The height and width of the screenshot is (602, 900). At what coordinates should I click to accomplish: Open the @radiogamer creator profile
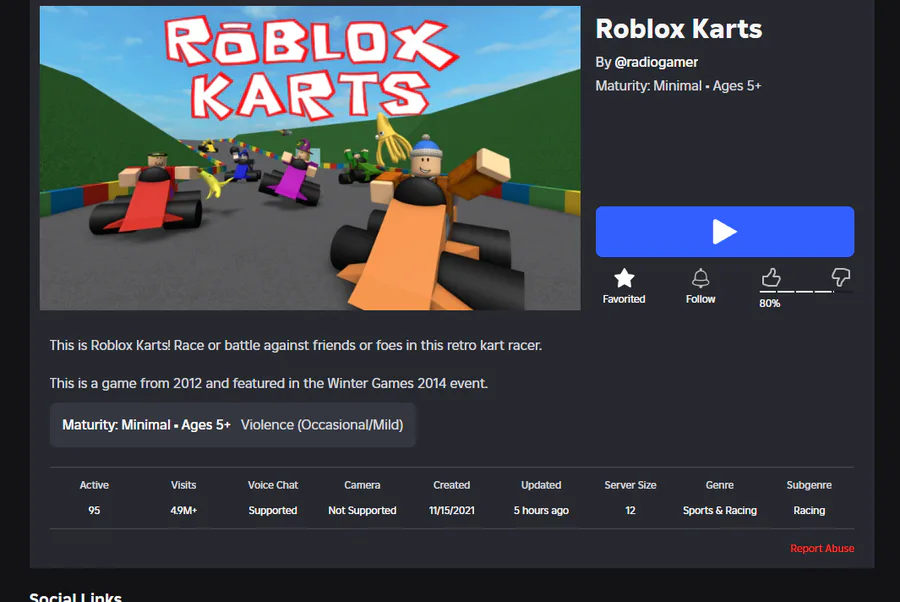point(656,62)
